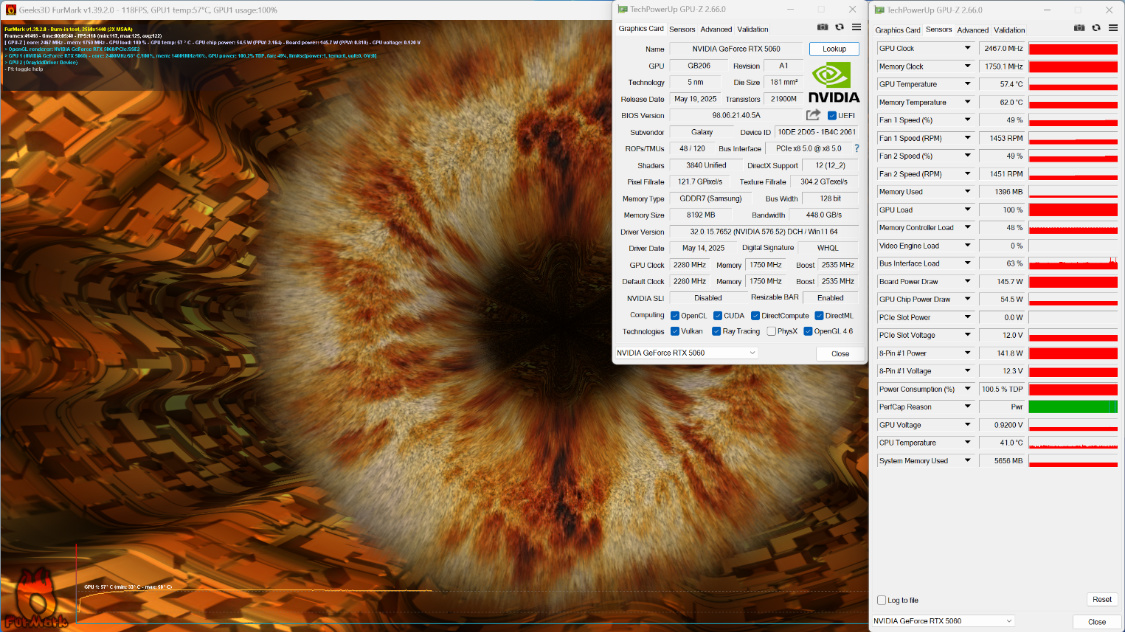Click the Reset button in Sensors window
This screenshot has width=1125, height=632.
1101,599
